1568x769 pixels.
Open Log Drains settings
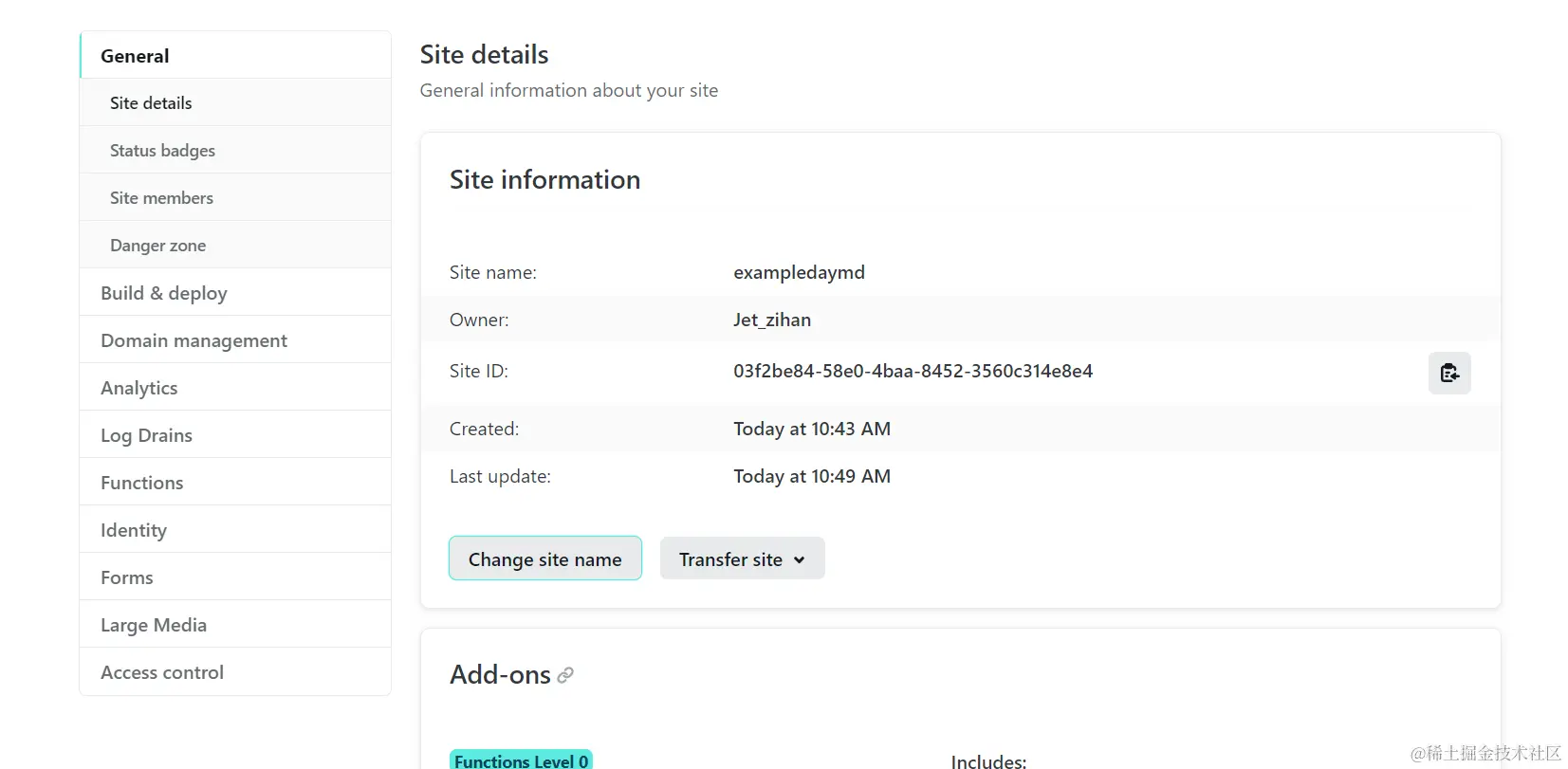tap(235, 434)
